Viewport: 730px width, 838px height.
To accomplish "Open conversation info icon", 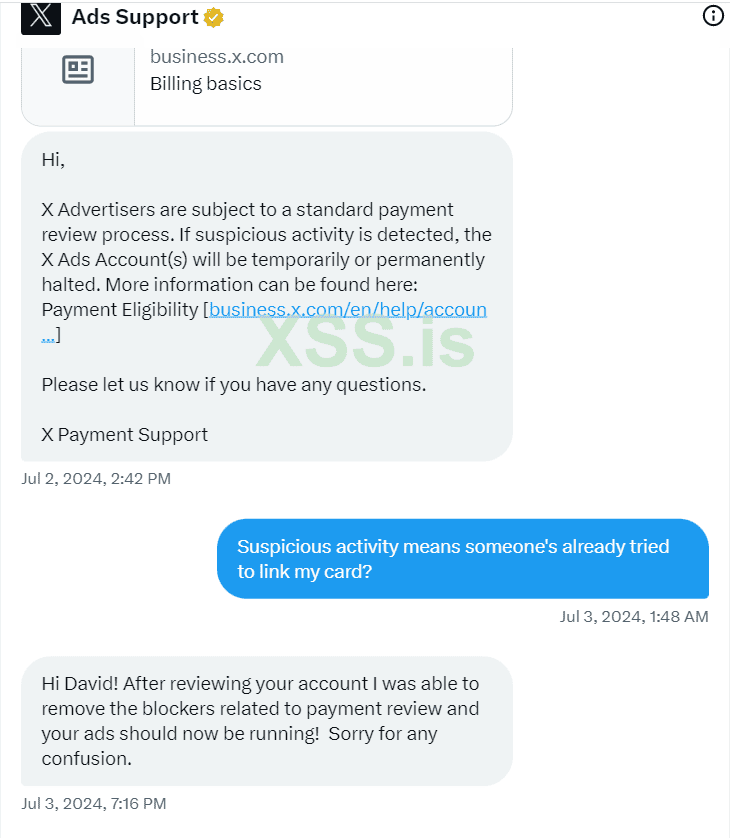I will click(713, 15).
